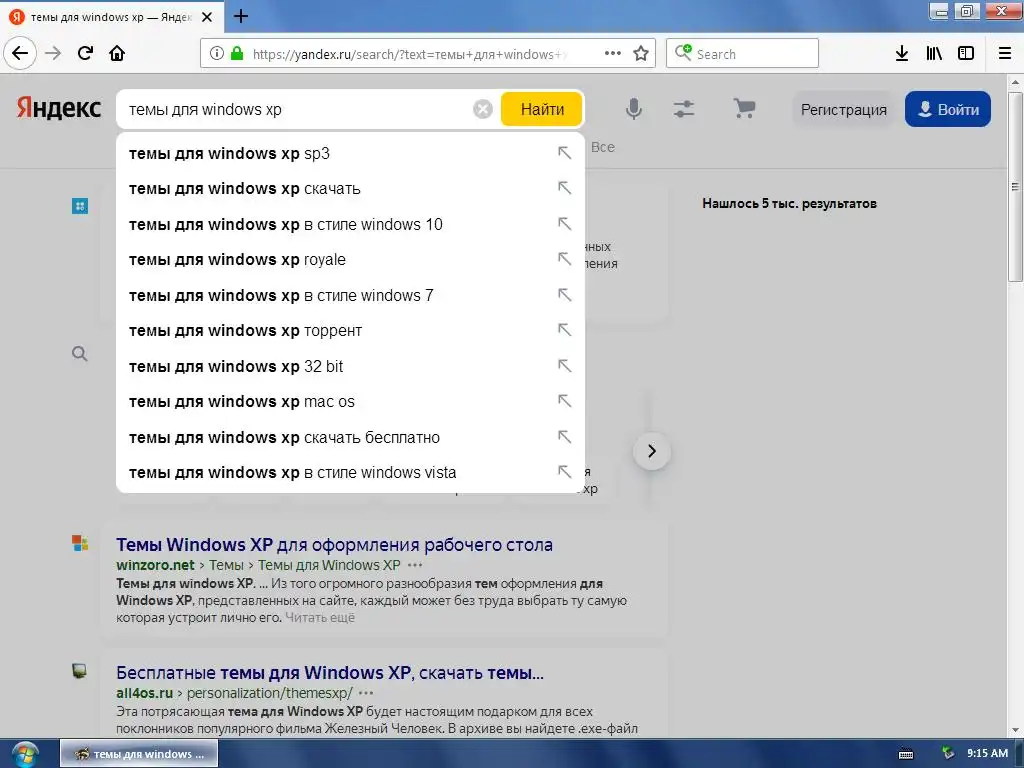Image resolution: width=1024 pixels, height=768 pixels.
Task: Open the Downloads arrow icon
Action: pos(902,53)
